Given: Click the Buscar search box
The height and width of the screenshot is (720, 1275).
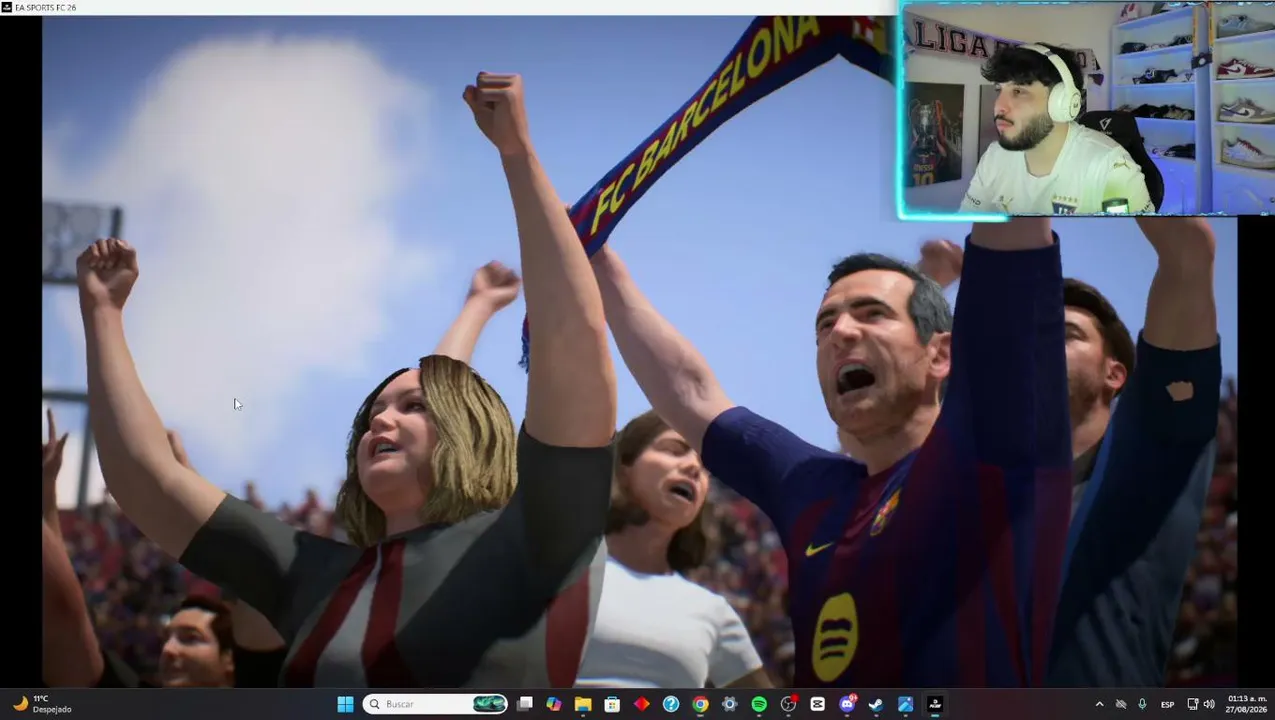Looking at the screenshot, I should click(436, 704).
